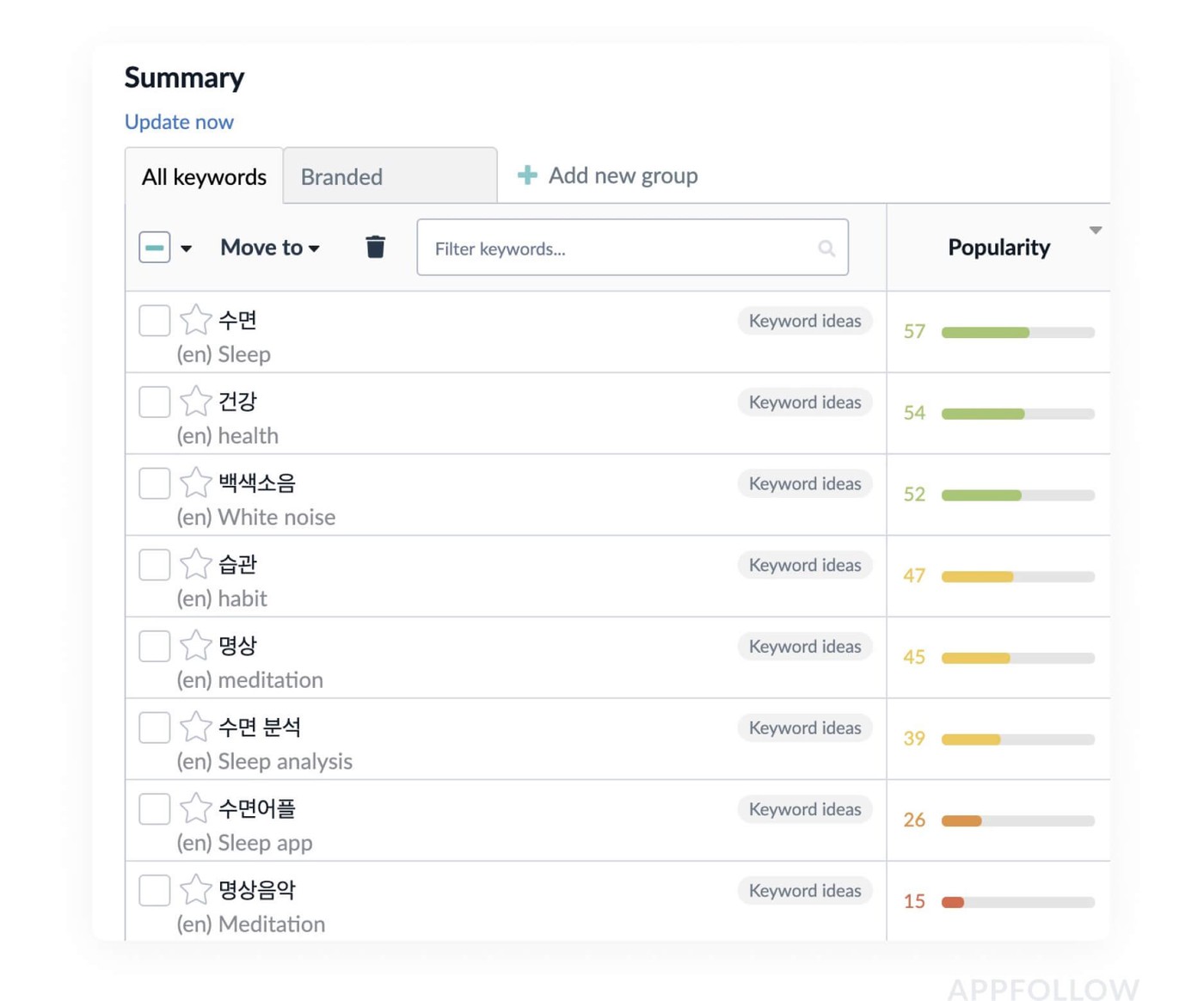Star the 건강 (health) keyword
This screenshot has width=1204, height=1001.
[195, 402]
